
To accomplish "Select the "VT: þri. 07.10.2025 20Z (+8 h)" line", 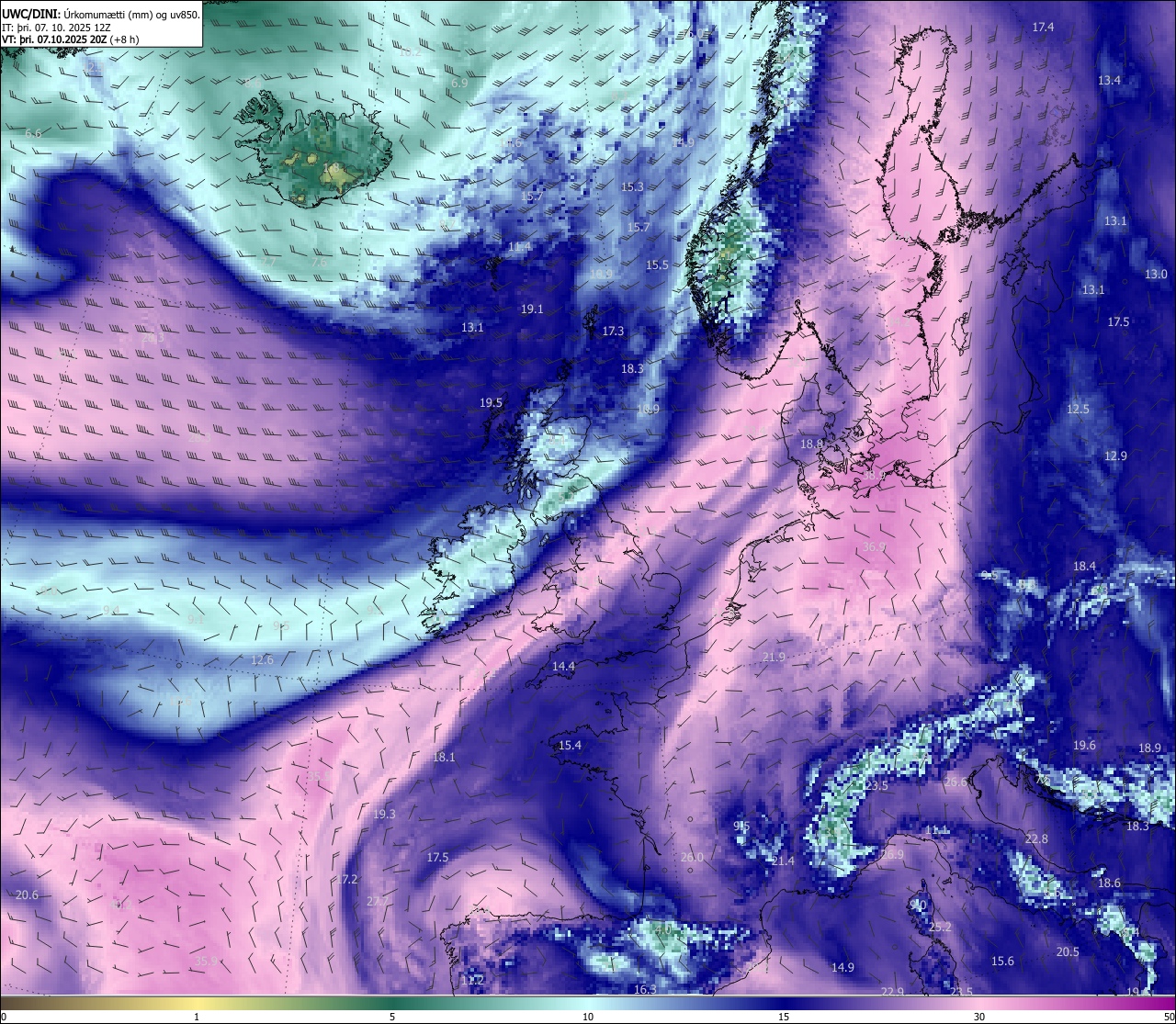I will click(x=70, y=41).
